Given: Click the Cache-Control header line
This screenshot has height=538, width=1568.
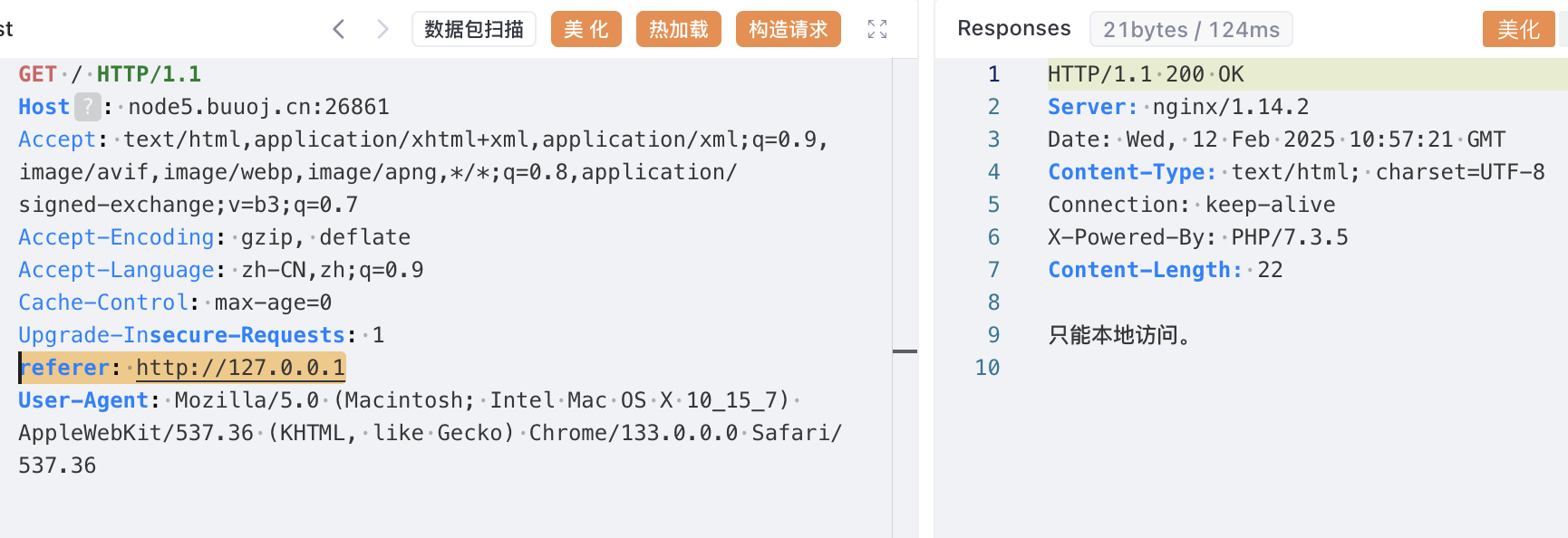Looking at the screenshot, I should (175, 303).
